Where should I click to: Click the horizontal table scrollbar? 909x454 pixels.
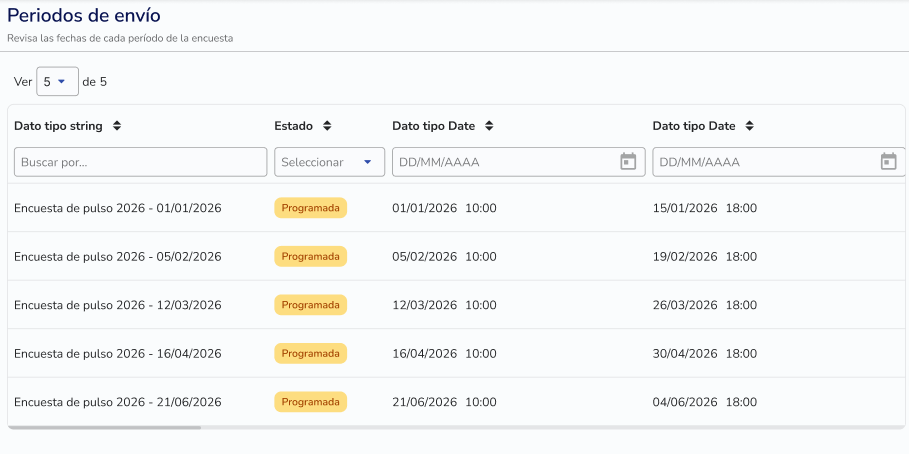105,427
